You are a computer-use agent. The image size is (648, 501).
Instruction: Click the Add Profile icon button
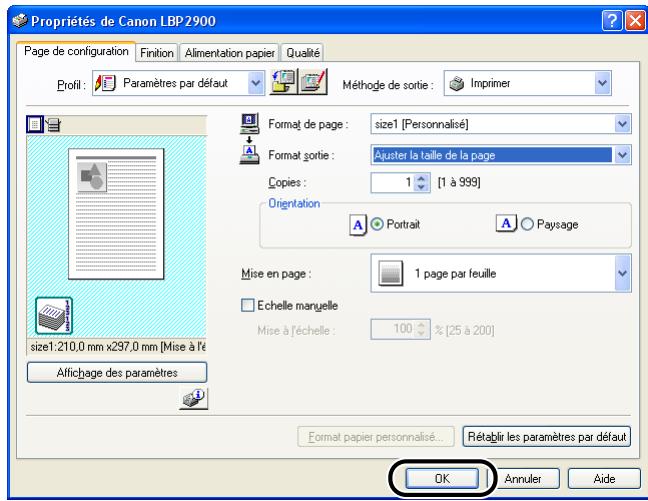283,82
